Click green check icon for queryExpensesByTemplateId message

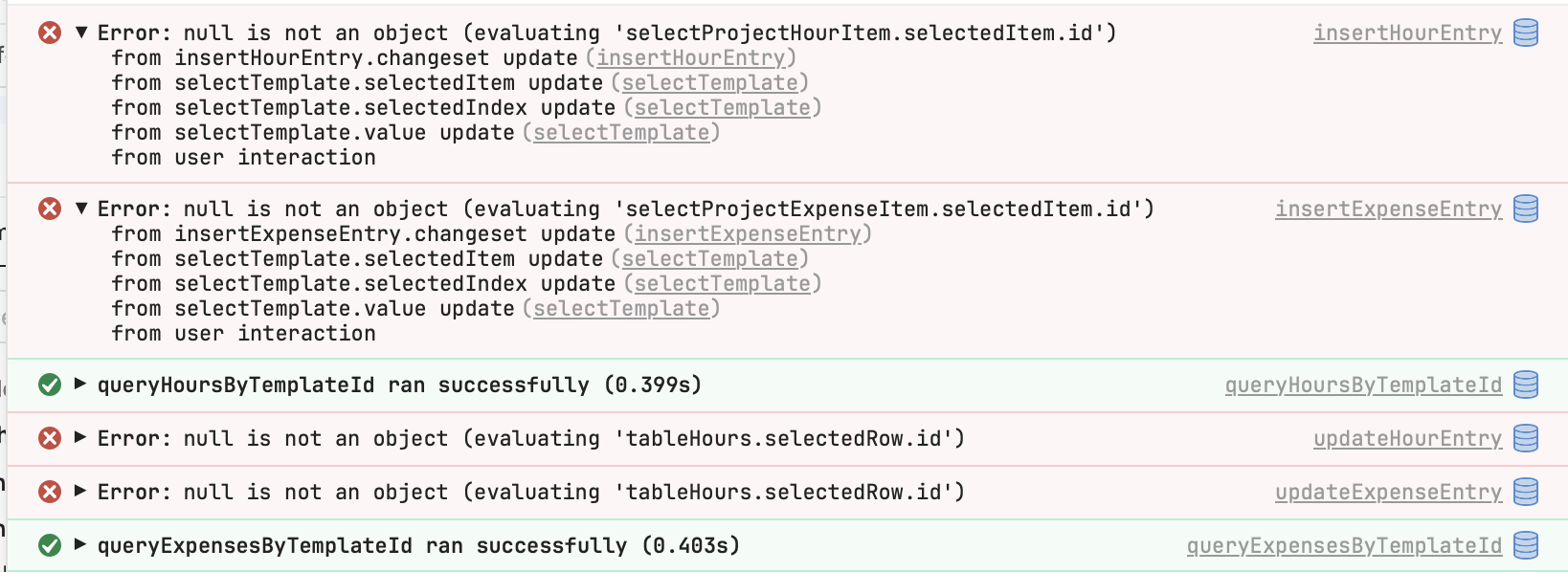50,545
